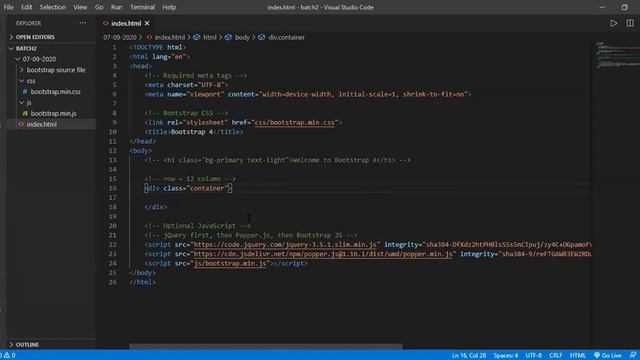Open the Go menu

(99, 7)
